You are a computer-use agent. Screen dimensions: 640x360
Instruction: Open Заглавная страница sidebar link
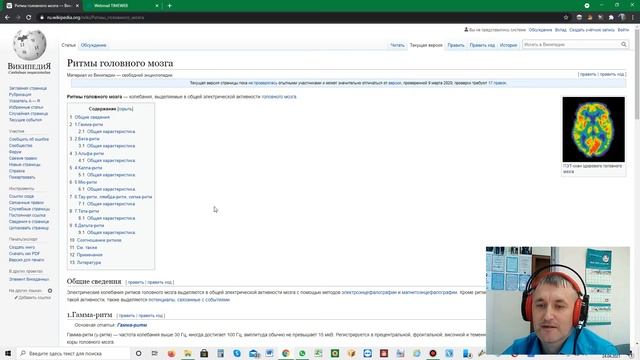tap(28, 88)
